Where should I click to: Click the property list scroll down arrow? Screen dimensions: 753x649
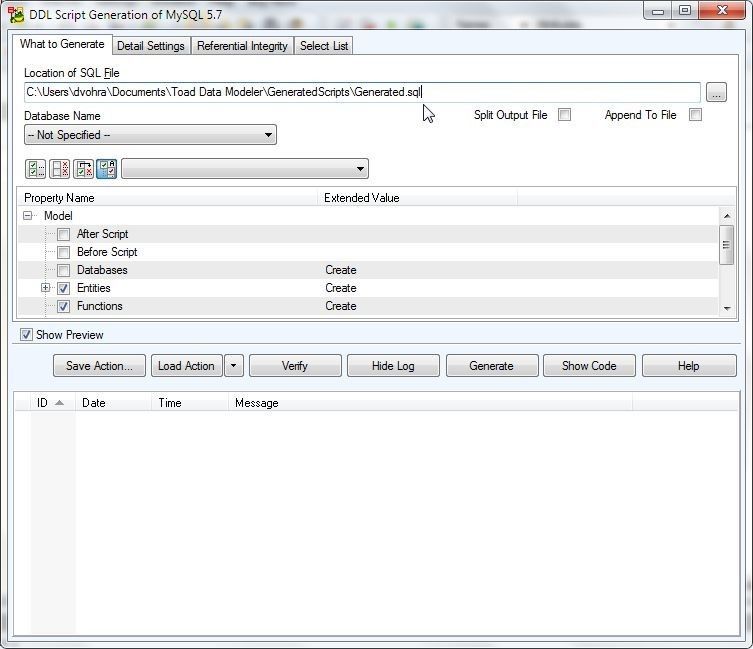click(x=727, y=308)
